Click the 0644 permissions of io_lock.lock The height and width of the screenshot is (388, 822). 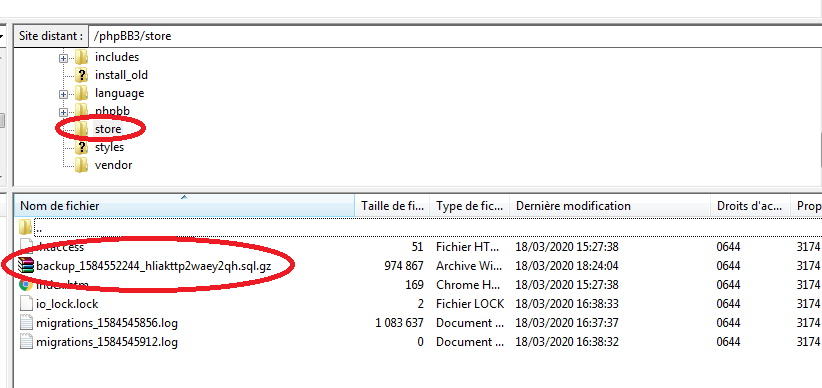click(x=728, y=304)
